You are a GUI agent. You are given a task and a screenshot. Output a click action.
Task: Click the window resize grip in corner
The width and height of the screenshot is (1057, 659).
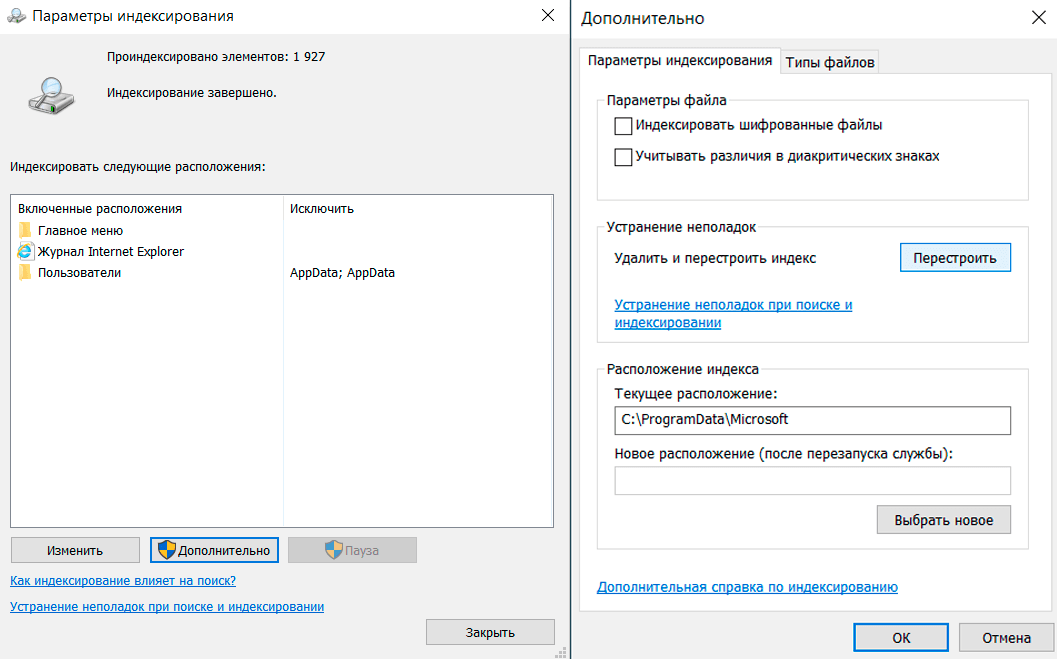(x=561, y=652)
